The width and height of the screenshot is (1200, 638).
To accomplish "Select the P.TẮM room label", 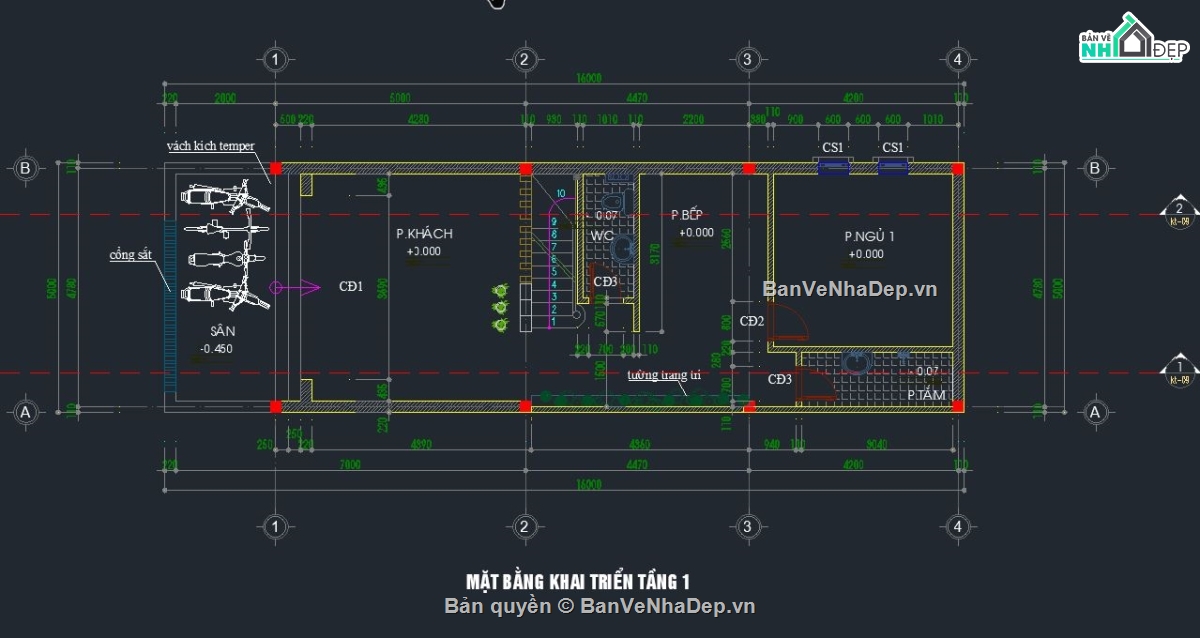I will point(927,396).
